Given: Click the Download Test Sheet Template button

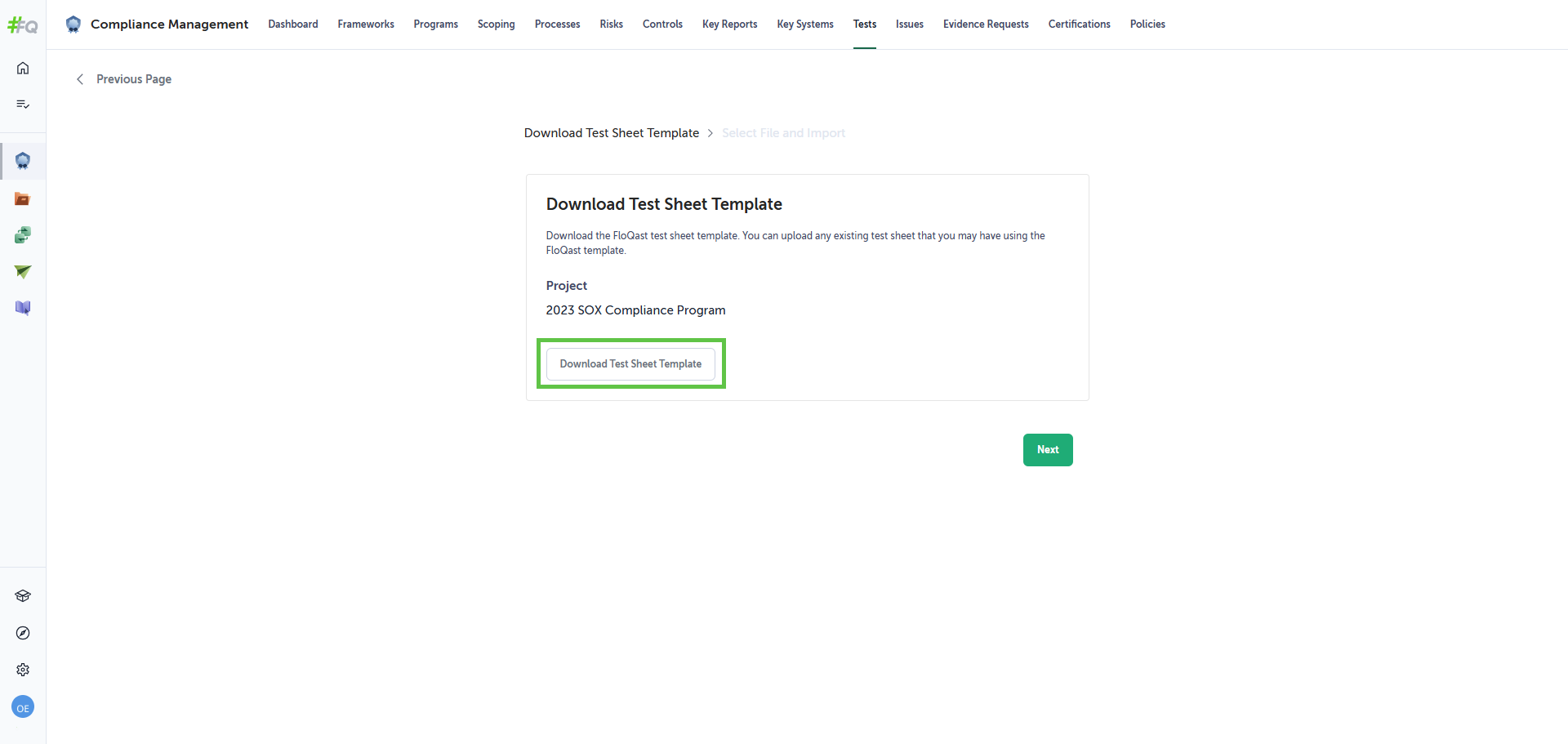Looking at the screenshot, I should click(630, 364).
